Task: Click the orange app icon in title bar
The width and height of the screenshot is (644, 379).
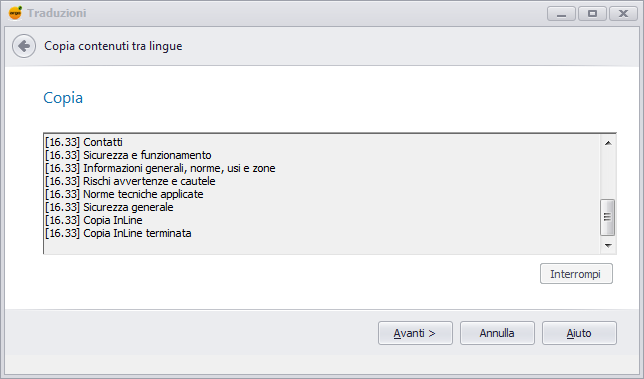Action: 15,13
